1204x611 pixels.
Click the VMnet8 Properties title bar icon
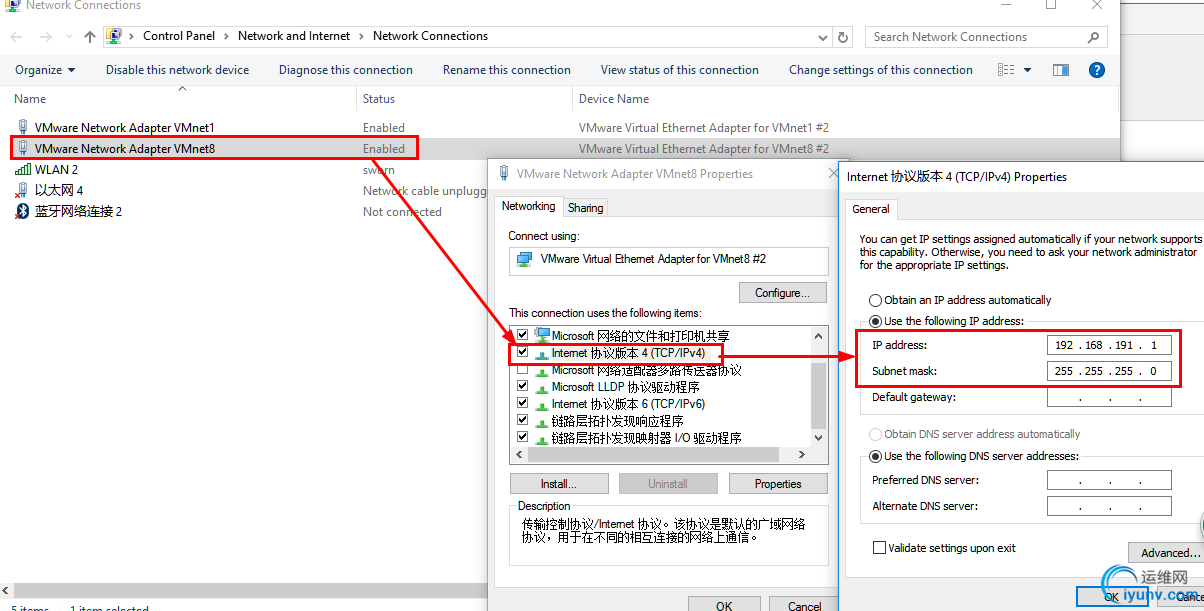click(504, 173)
